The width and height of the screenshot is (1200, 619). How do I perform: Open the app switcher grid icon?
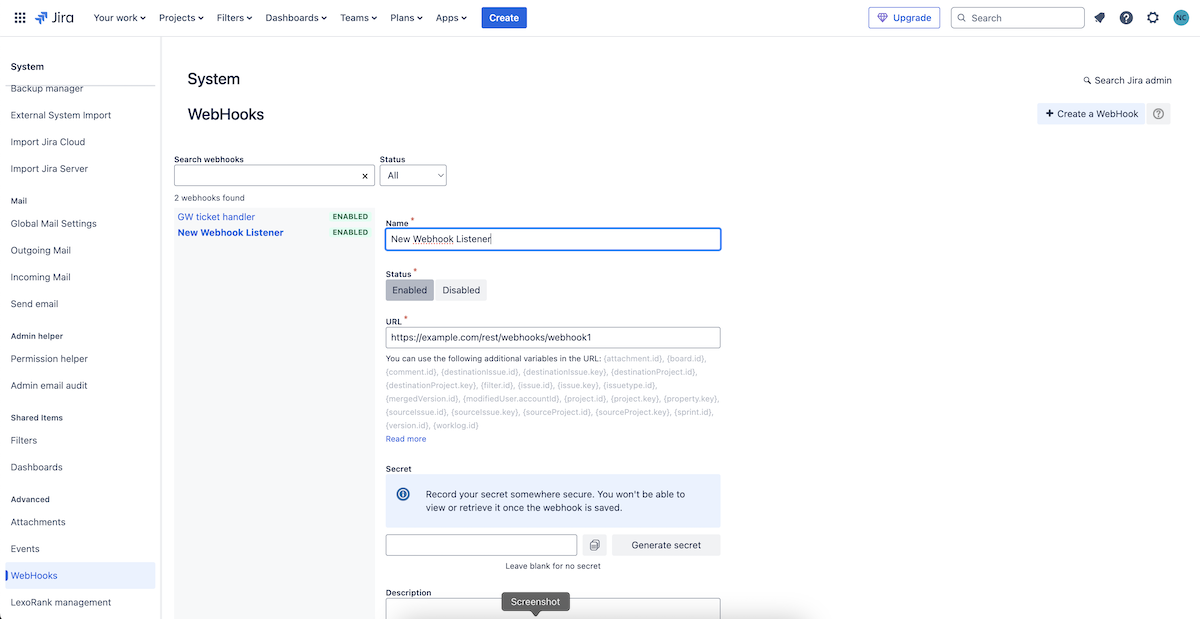19,17
